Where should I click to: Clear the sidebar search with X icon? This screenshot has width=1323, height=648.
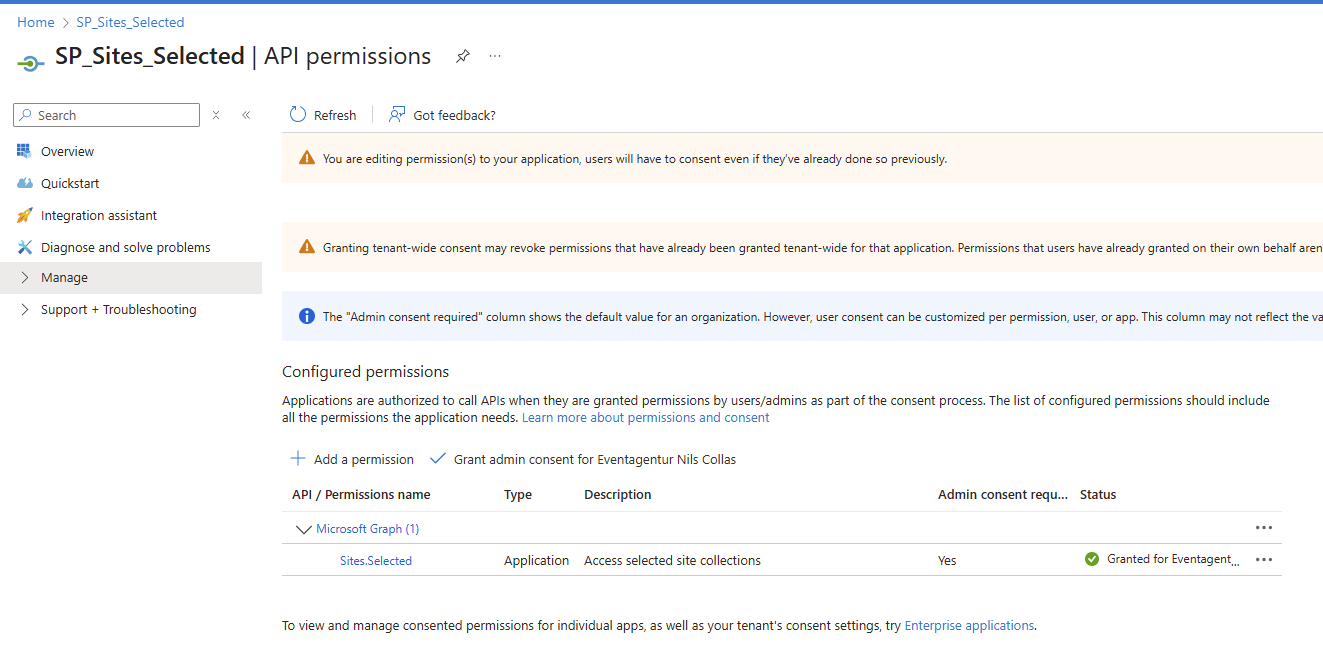click(x=216, y=115)
